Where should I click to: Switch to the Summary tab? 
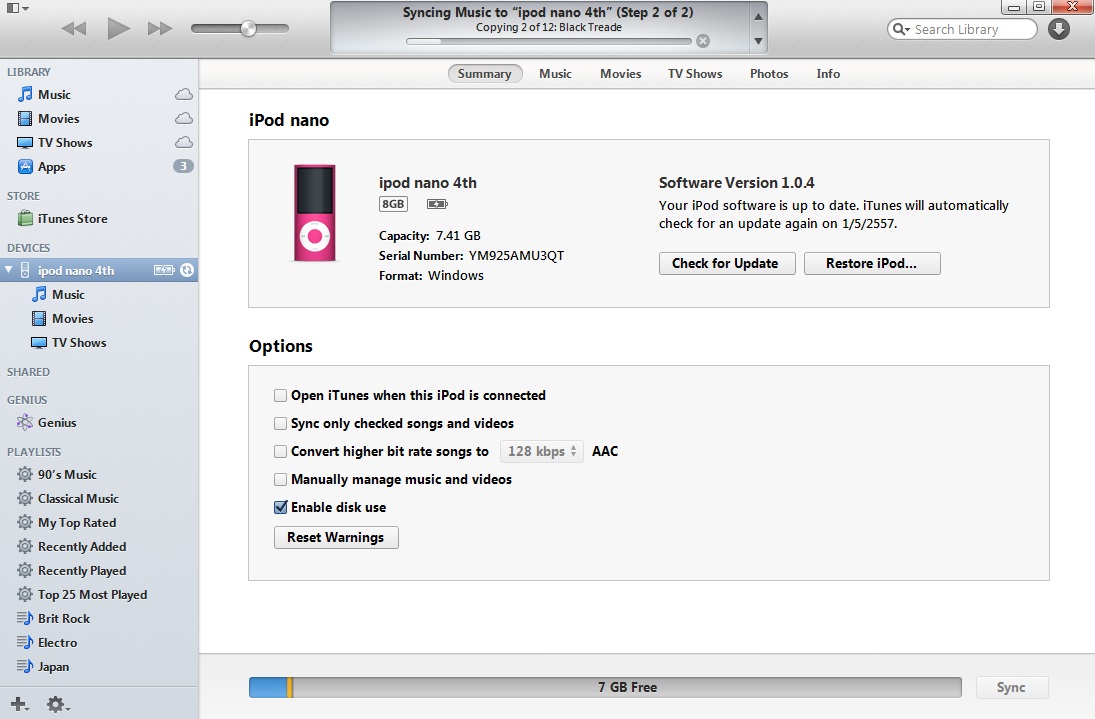point(485,73)
